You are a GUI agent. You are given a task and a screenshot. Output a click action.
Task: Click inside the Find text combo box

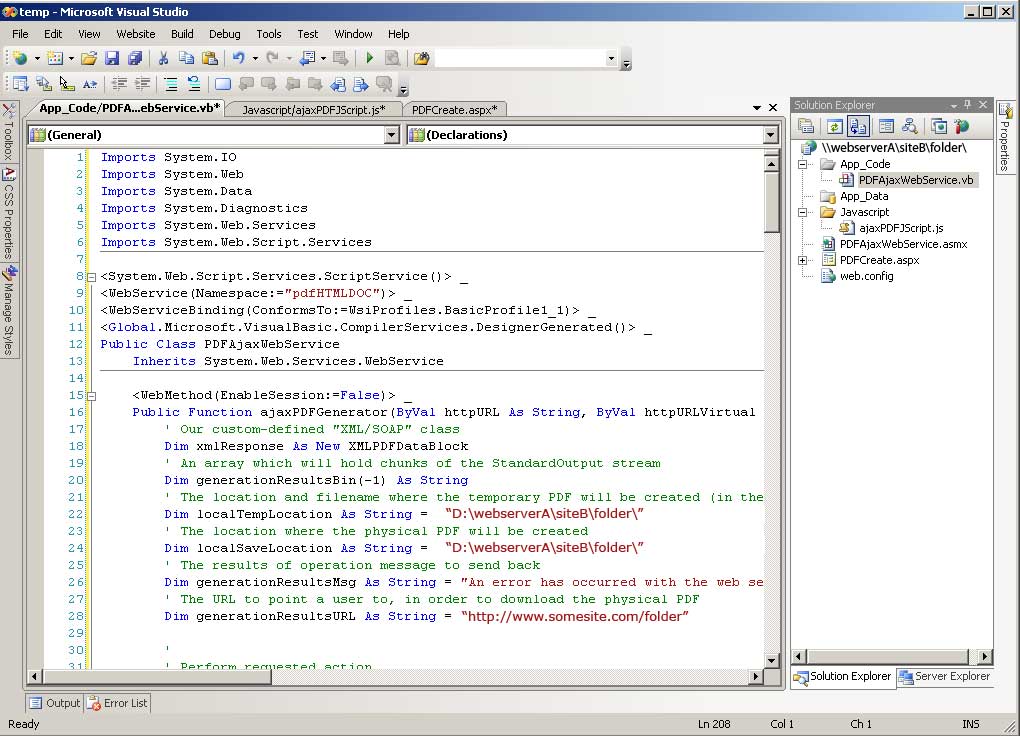click(x=520, y=59)
